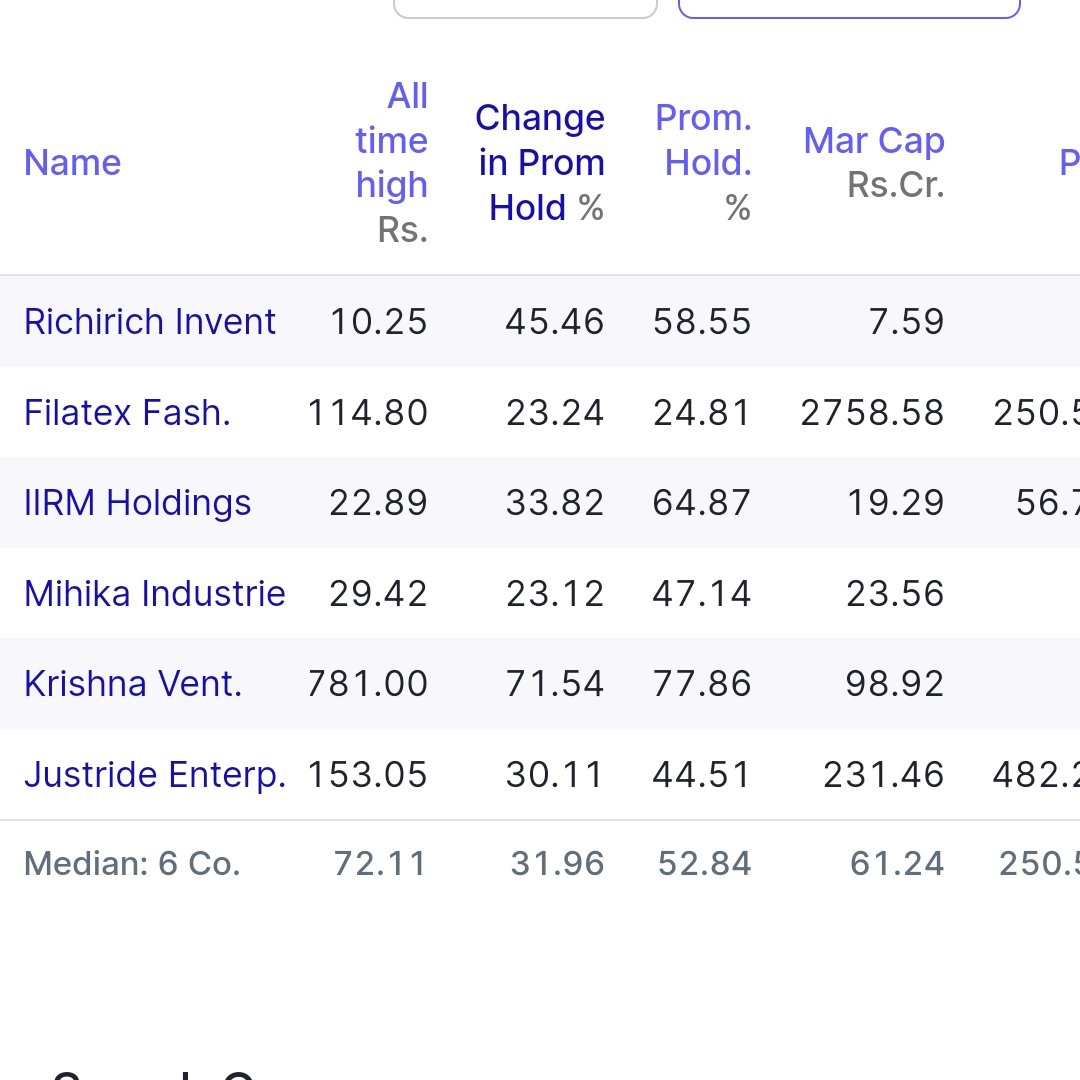The width and height of the screenshot is (1080, 1080).
Task: Open the Mihika Industrie company link
Action: [154, 593]
